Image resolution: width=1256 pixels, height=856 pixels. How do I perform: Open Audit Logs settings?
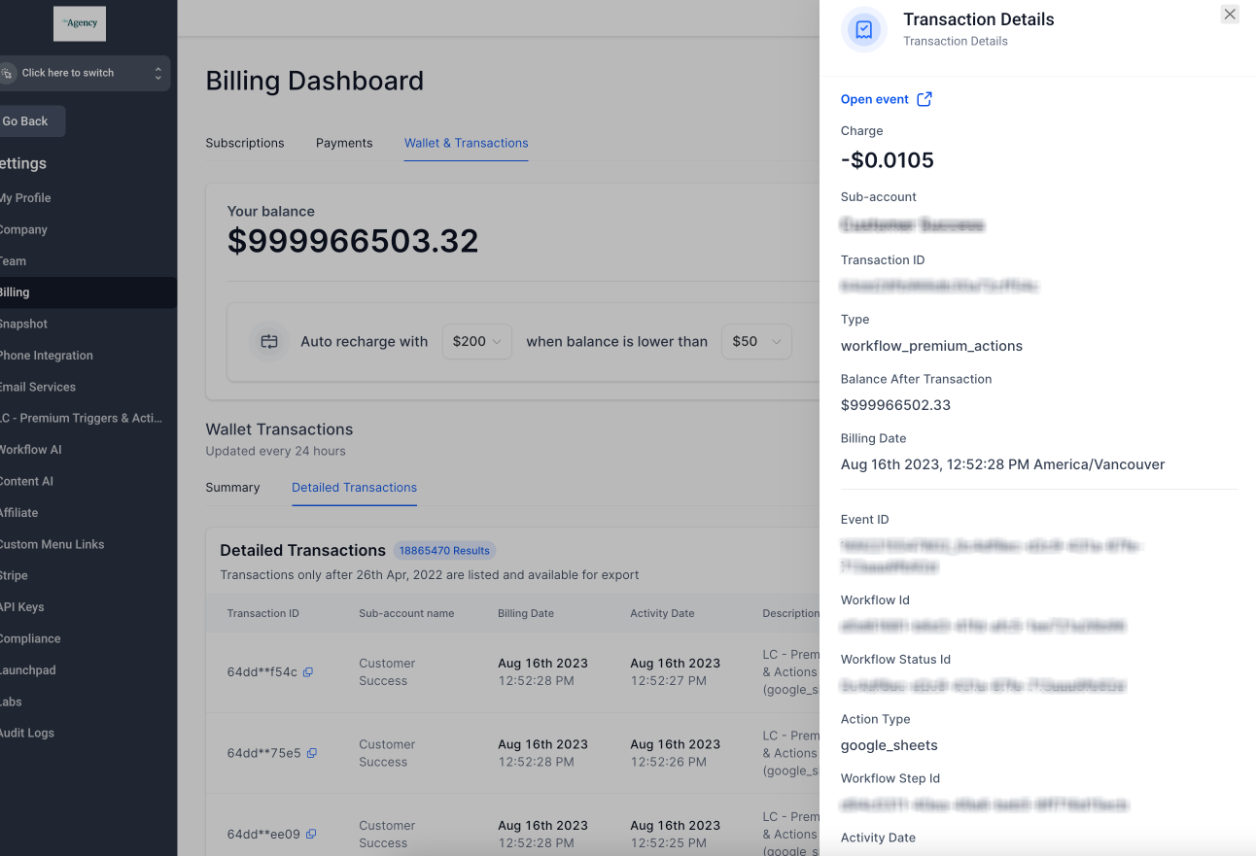[27, 733]
